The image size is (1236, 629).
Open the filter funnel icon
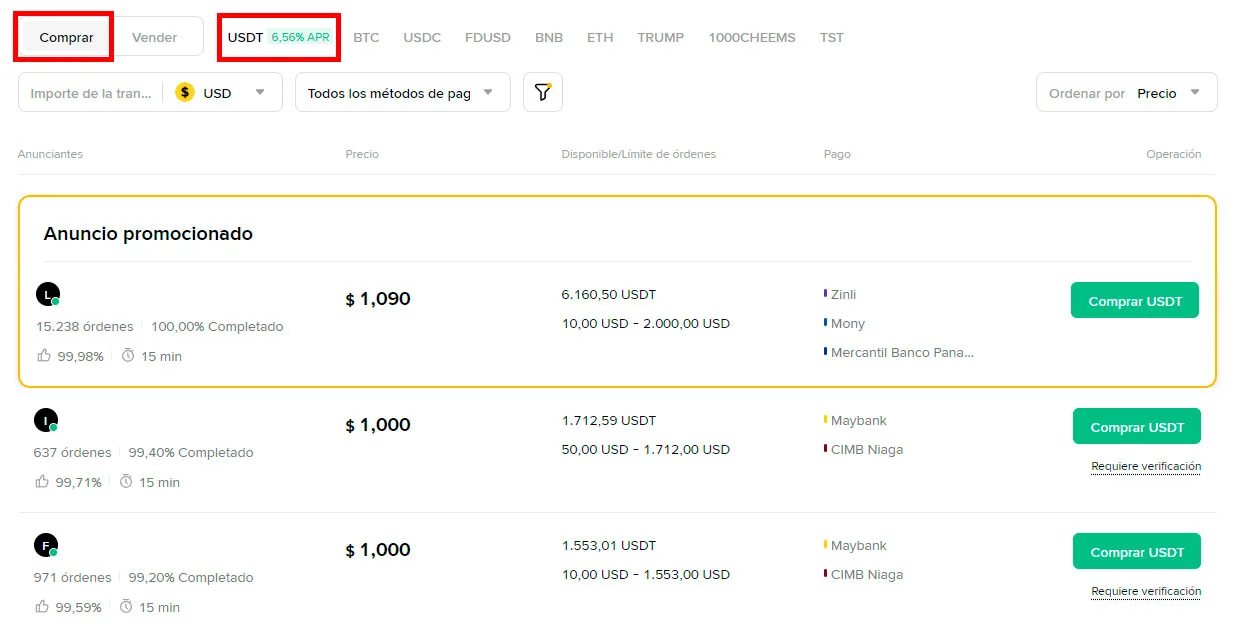543,92
